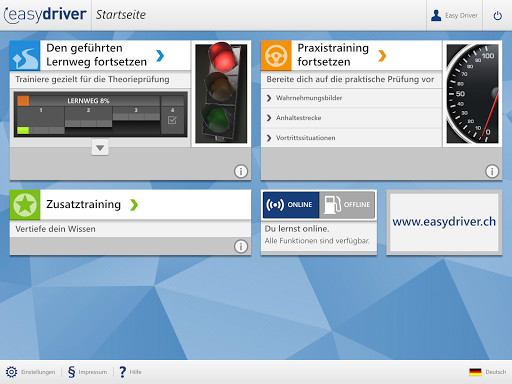
Task: Click the green star Zusatztraining icon
Action: [25, 205]
